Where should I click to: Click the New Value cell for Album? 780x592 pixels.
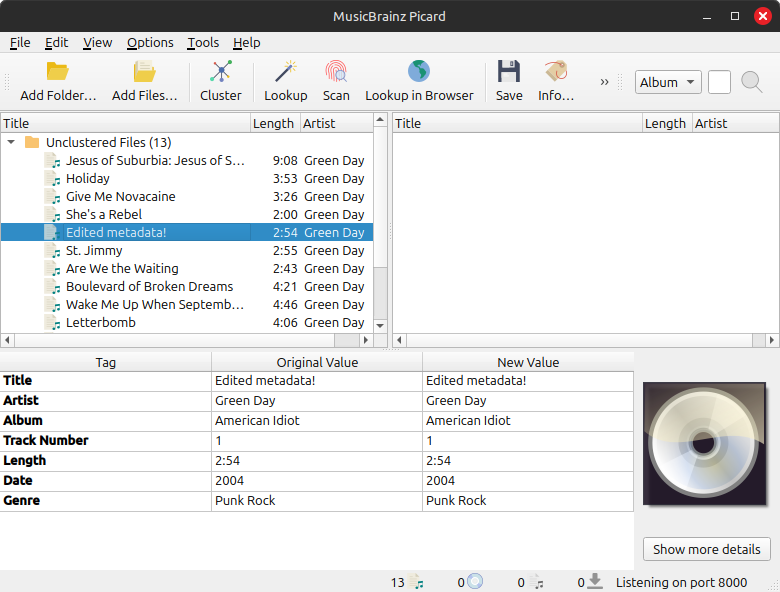528,421
